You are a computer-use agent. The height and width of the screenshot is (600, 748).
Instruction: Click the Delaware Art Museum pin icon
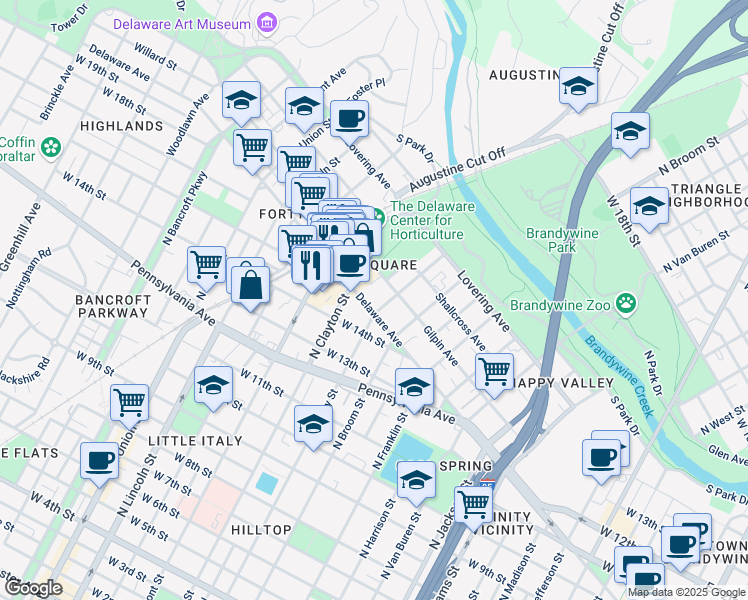click(266, 22)
